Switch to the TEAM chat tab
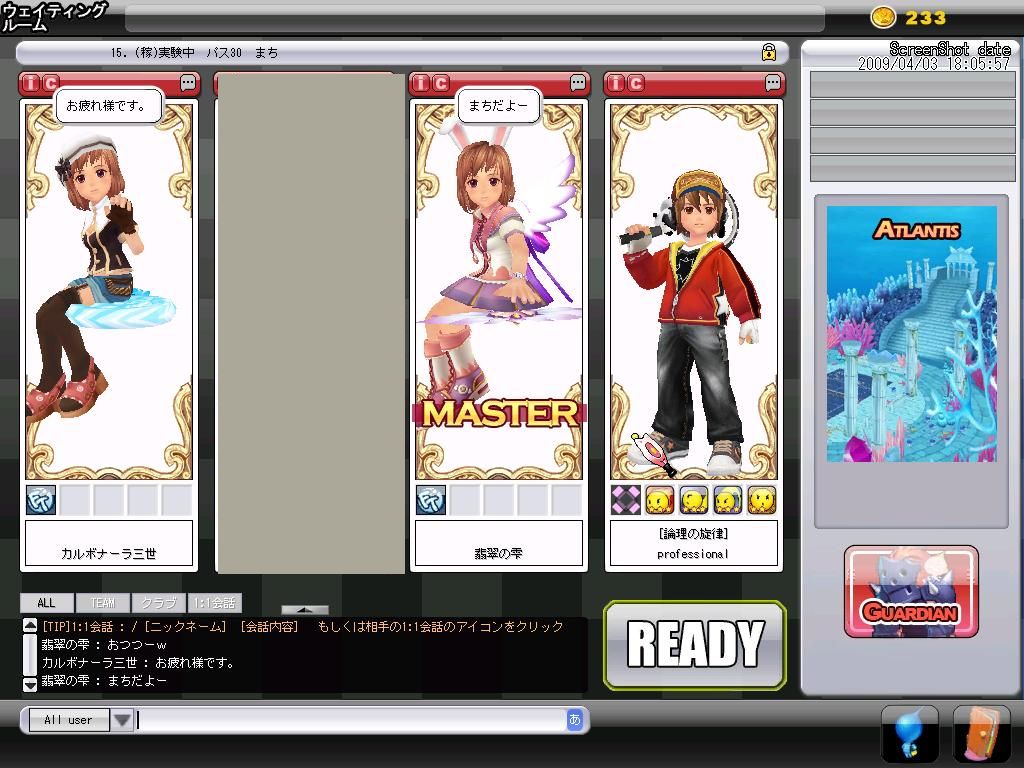The width and height of the screenshot is (1024, 768). coord(103,603)
